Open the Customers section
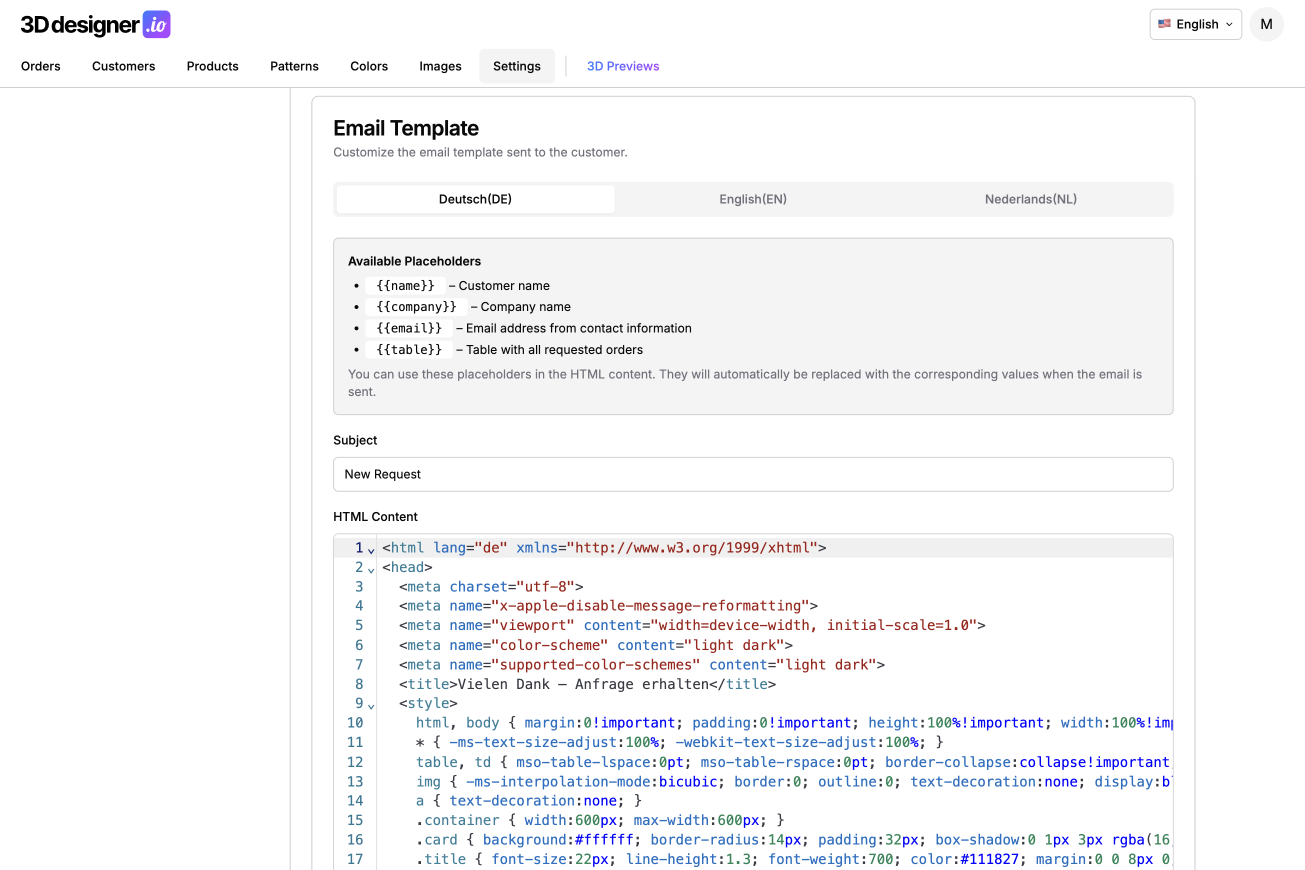Image resolution: width=1305 pixels, height=870 pixels. pyautogui.click(x=123, y=66)
